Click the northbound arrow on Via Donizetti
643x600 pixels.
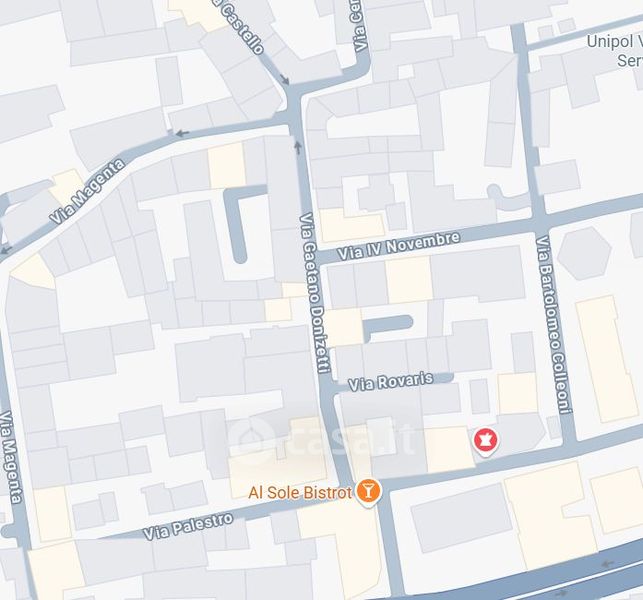298,147
